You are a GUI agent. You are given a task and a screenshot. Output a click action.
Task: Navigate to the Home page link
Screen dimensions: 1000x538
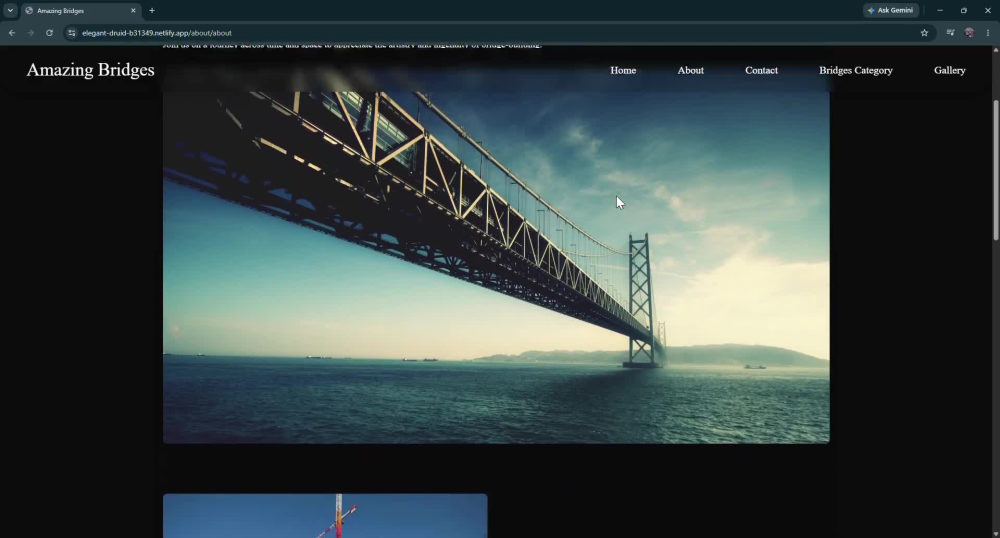pos(623,70)
